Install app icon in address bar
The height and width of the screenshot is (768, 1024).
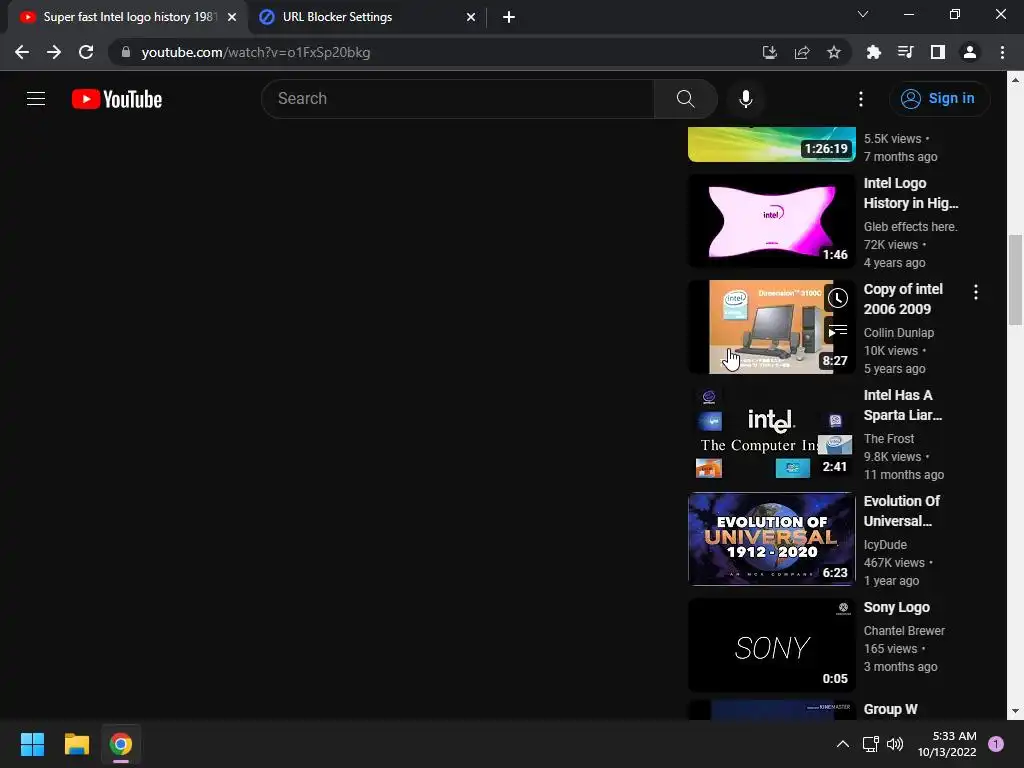(x=770, y=52)
